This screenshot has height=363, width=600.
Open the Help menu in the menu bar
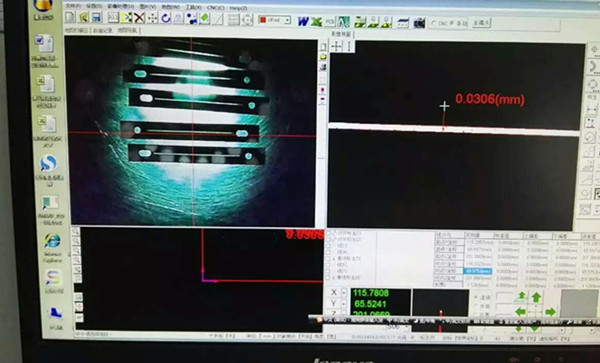tap(238, 8)
